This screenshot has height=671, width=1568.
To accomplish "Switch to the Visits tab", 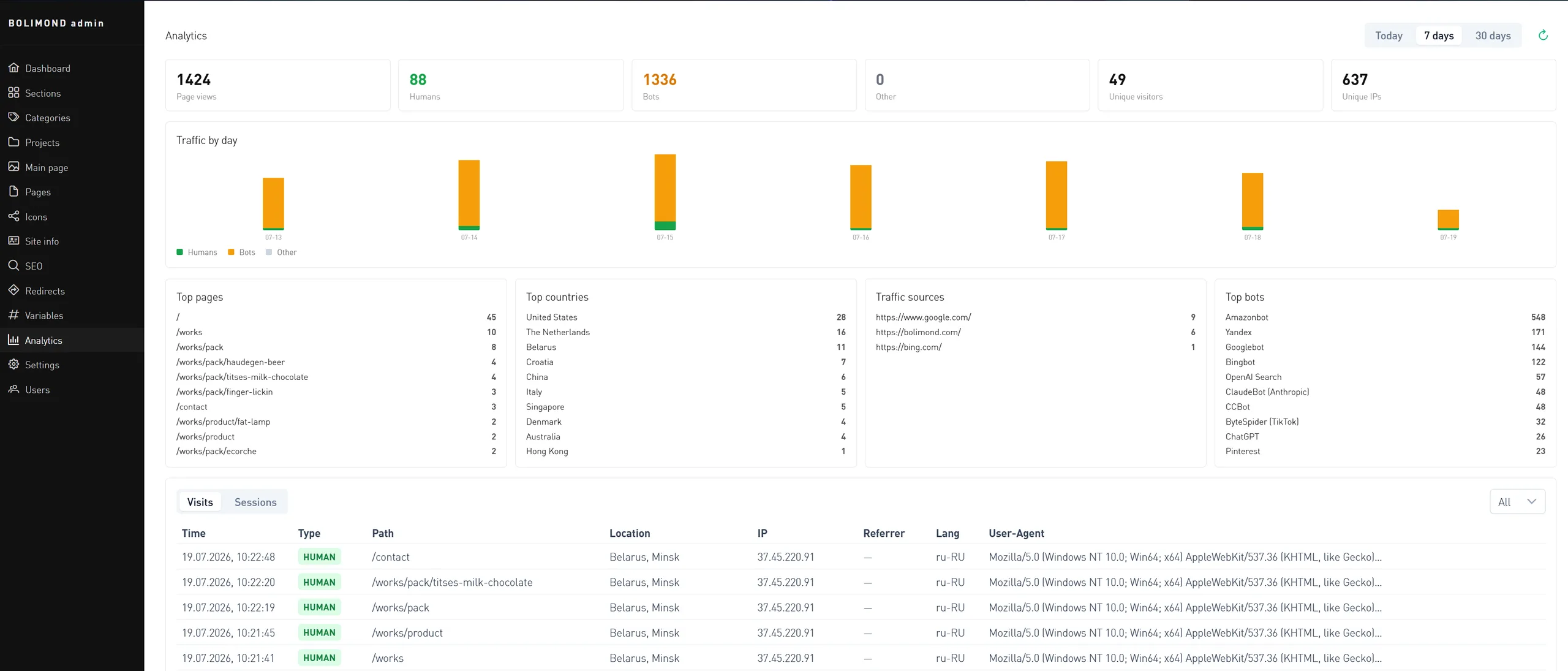I will [200, 502].
